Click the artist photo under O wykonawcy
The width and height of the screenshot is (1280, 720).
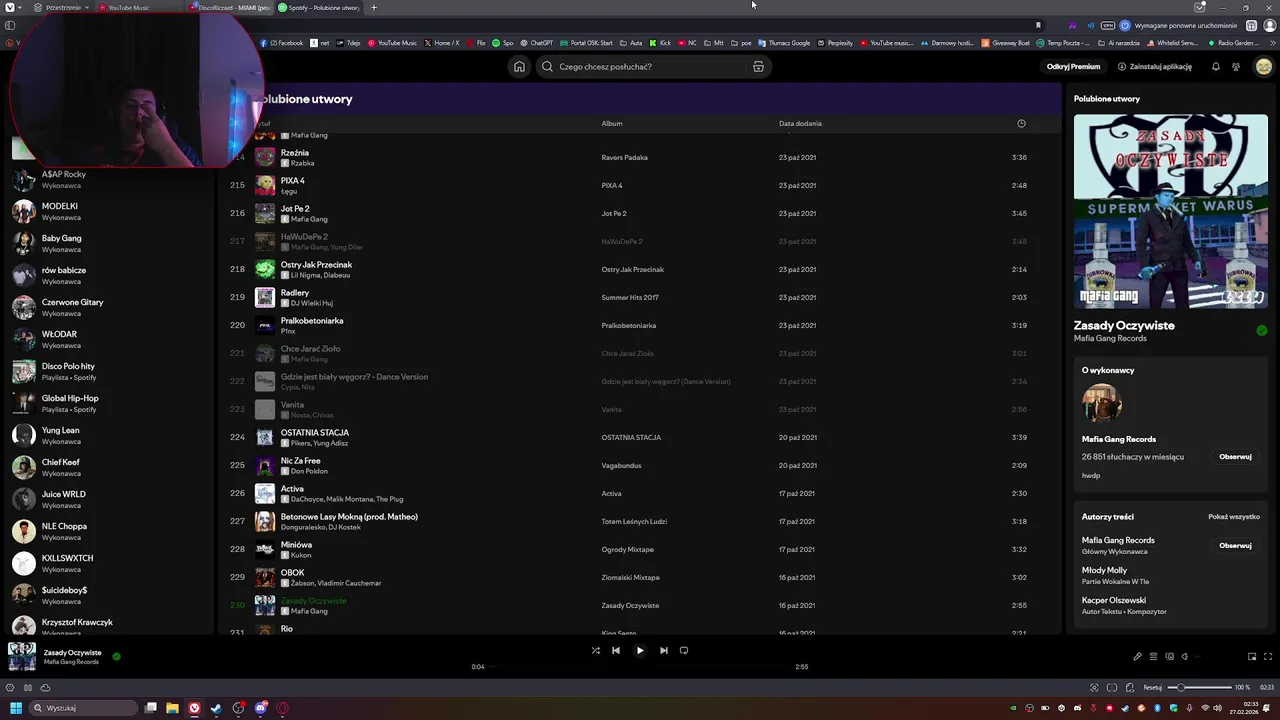[1101, 403]
